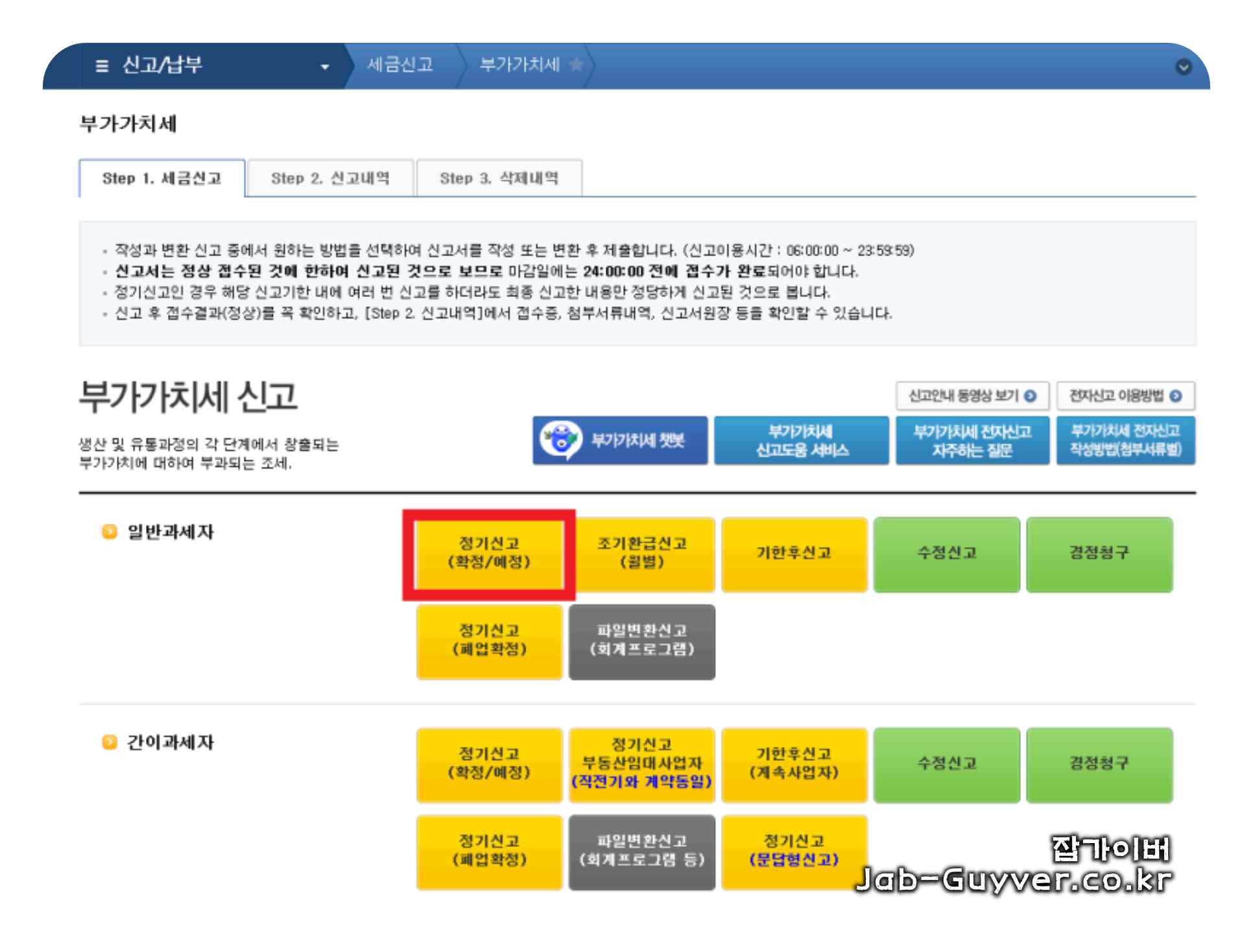Select Step 1. 세금신고 tab
The width and height of the screenshot is (1253, 952).
[162, 178]
